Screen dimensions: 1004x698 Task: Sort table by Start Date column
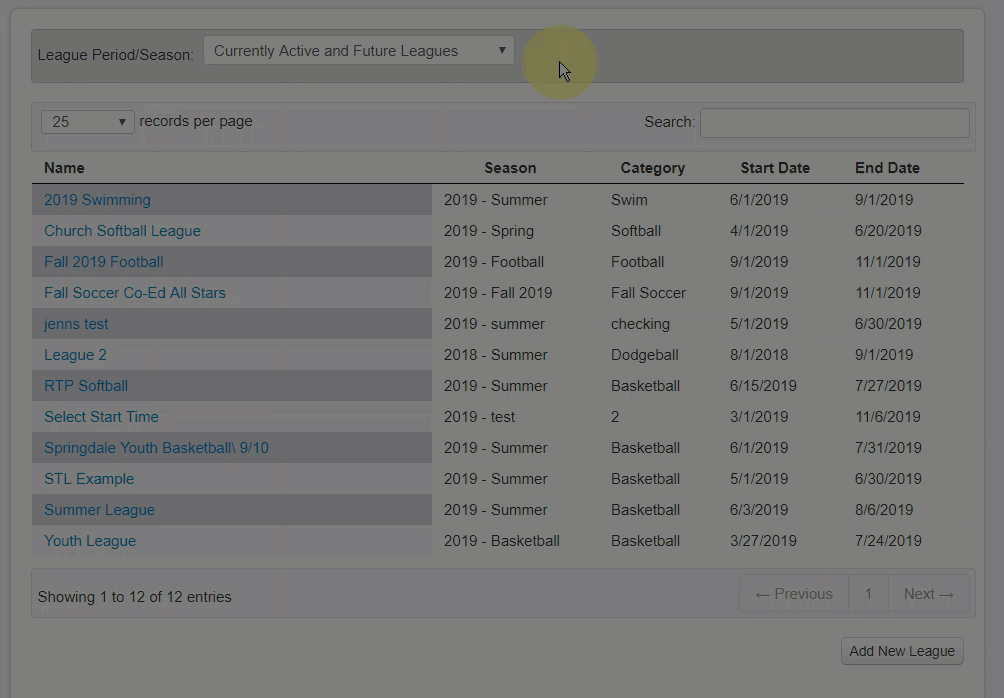(x=775, y=168)
